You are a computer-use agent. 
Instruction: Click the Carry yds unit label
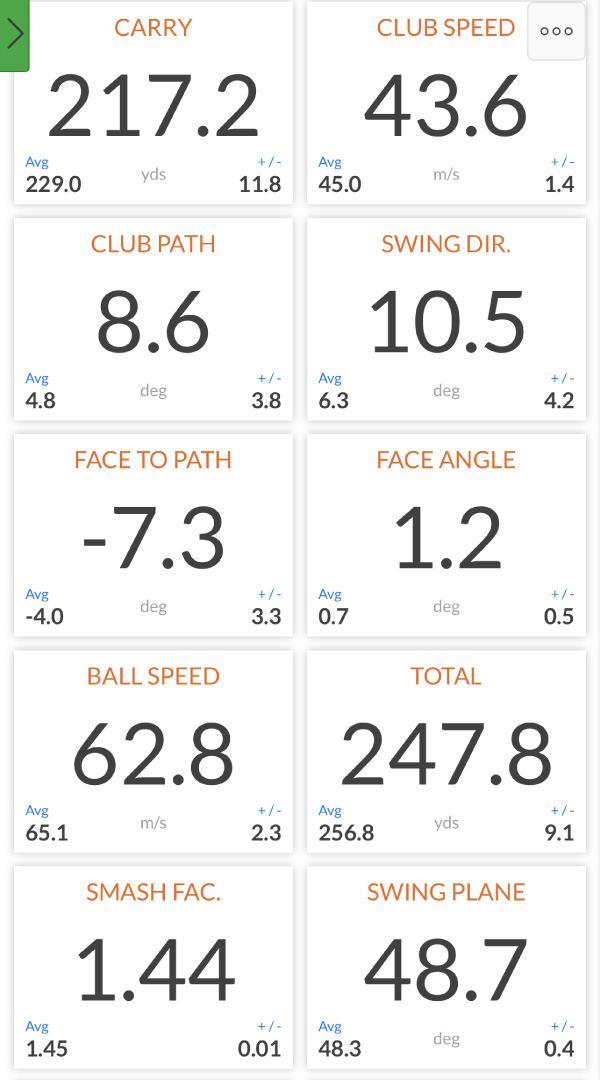[x=153, y=175]
